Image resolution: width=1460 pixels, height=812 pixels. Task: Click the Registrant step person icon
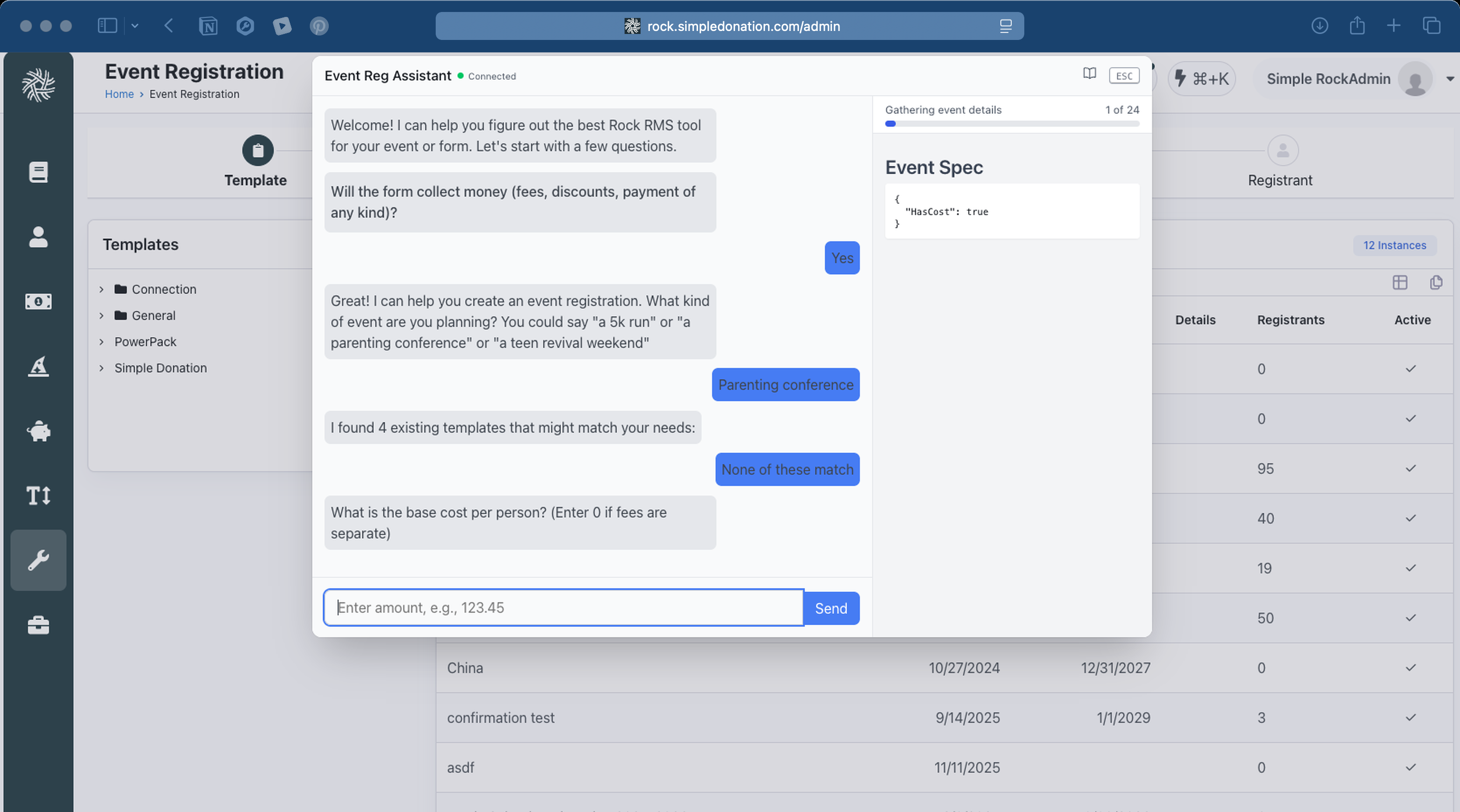(1283, 150)
